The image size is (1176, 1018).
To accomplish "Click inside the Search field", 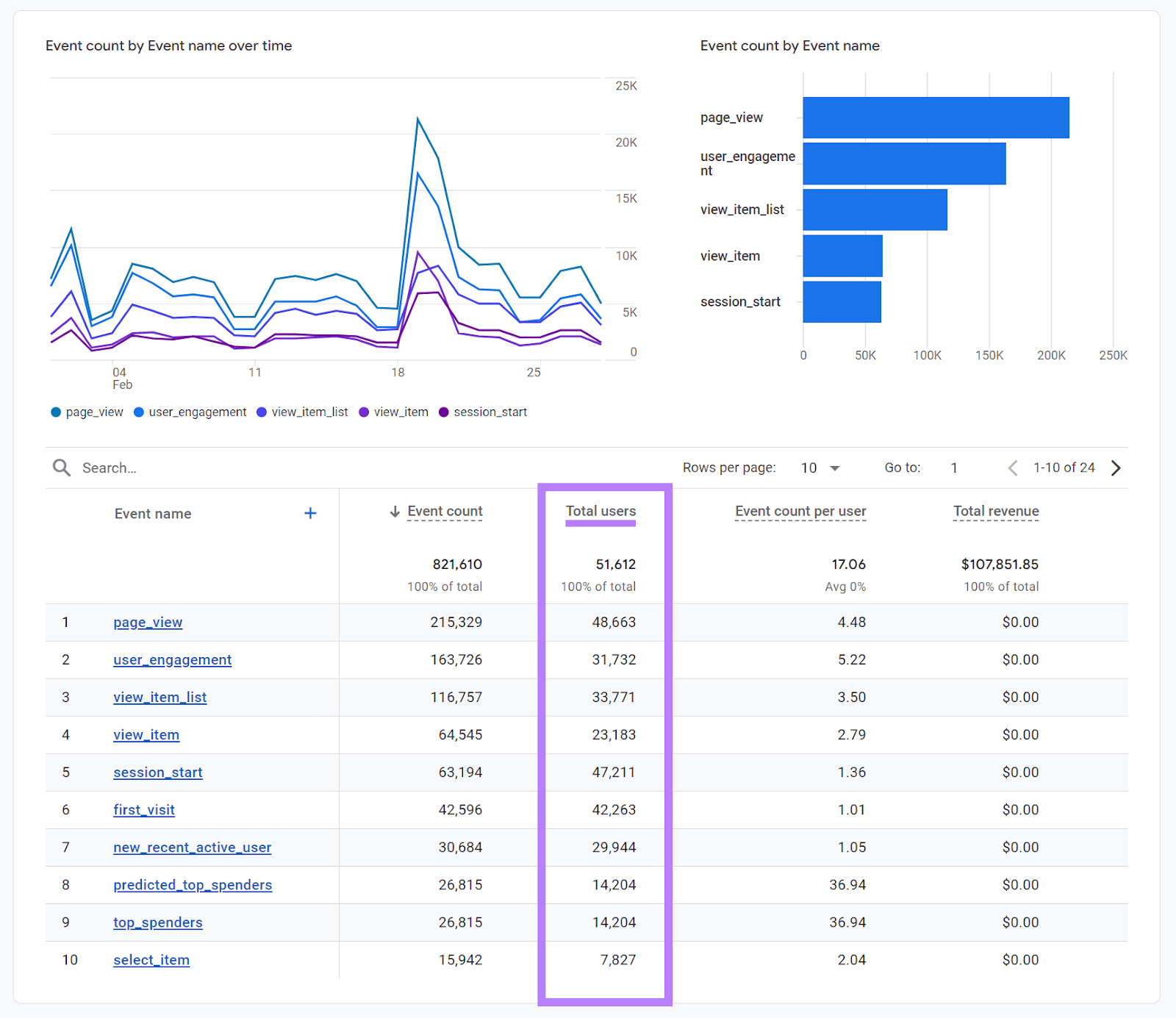I will click(147, 467).
